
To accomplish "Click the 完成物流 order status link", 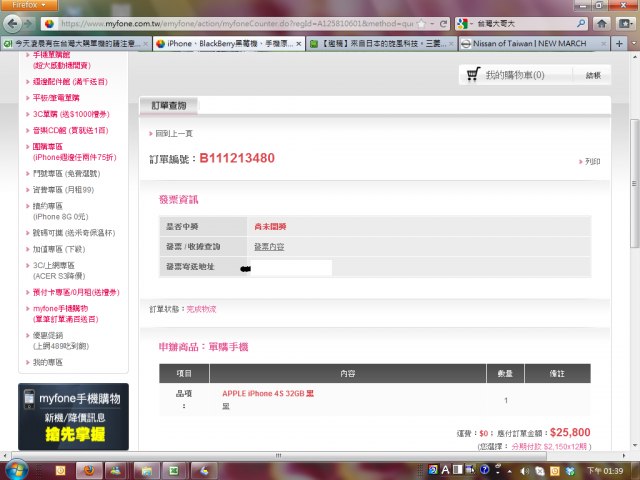I will (201, 309).
